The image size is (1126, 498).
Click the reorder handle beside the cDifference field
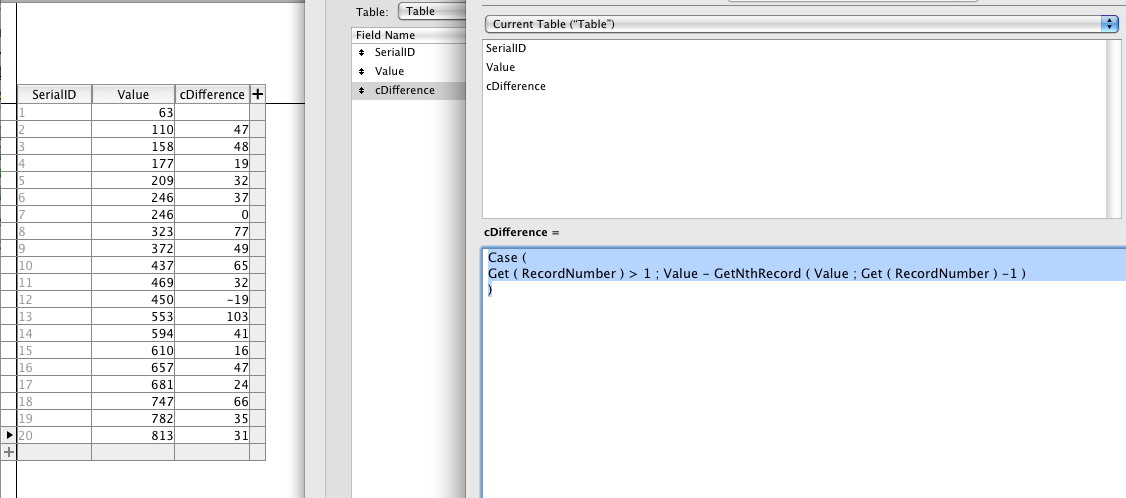(x=362, y=90)
